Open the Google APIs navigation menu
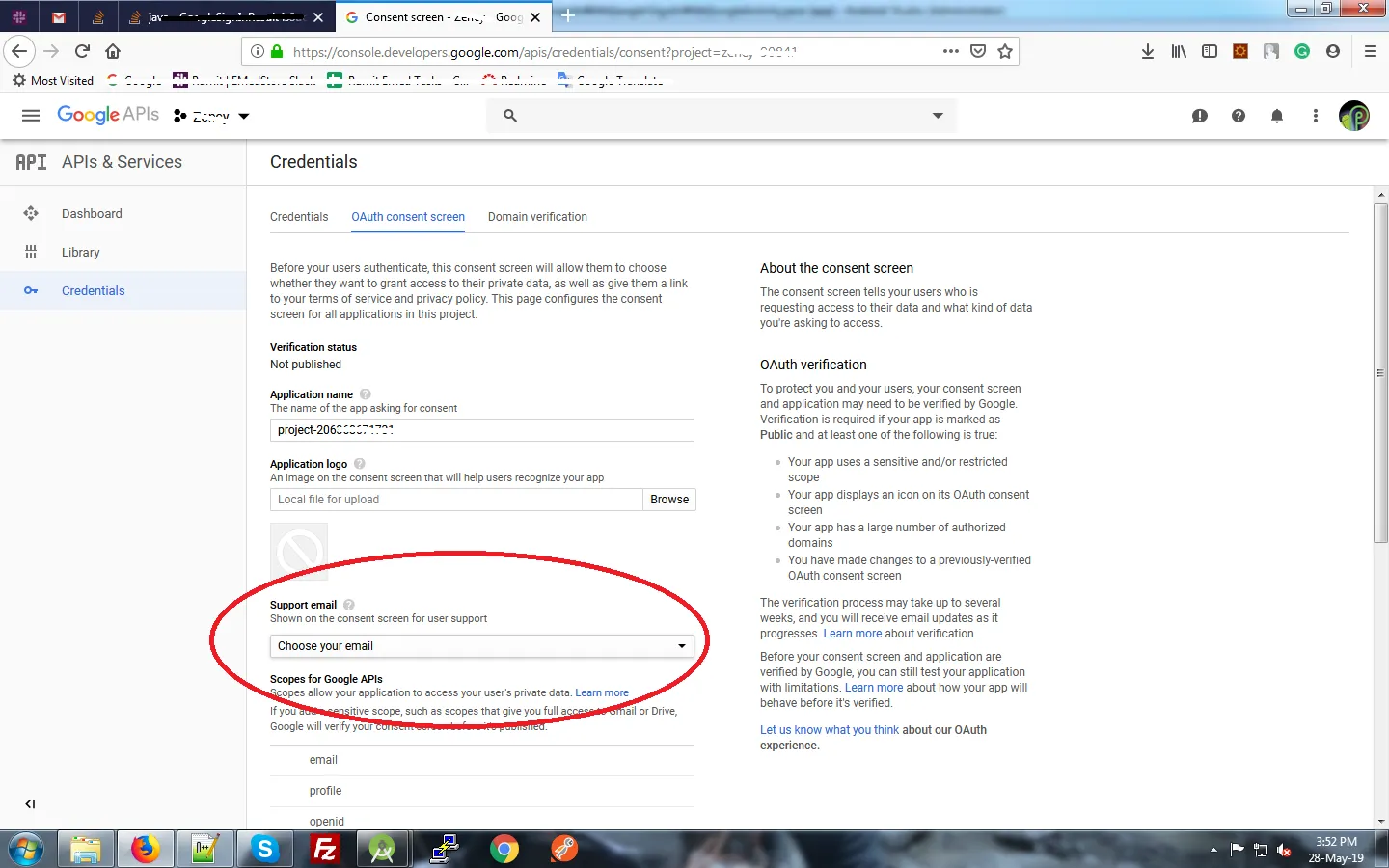Screen dimensions: 1389x868 (31, 116)
